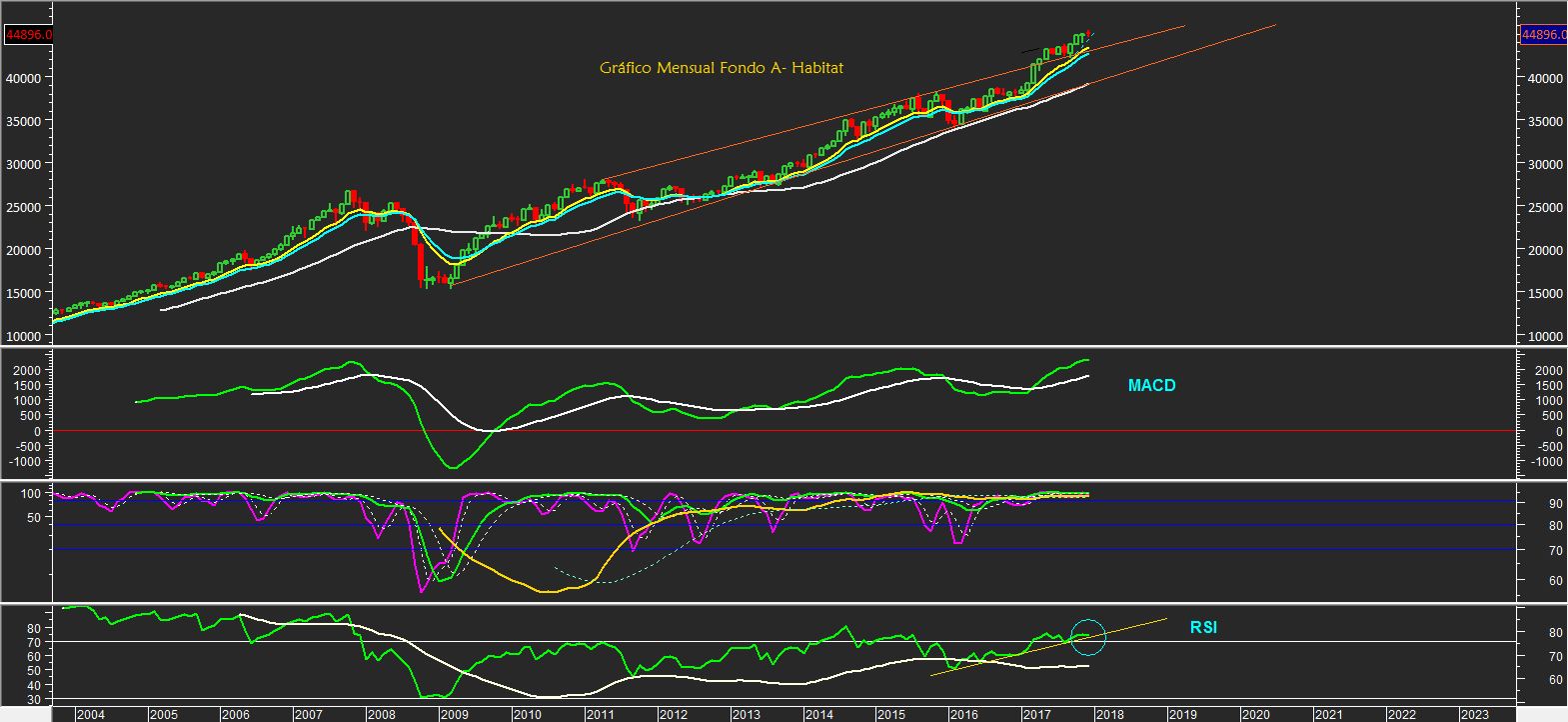1568x722 pixels.
Task: Click the MACD panel label
Action: coord(1151,385)
